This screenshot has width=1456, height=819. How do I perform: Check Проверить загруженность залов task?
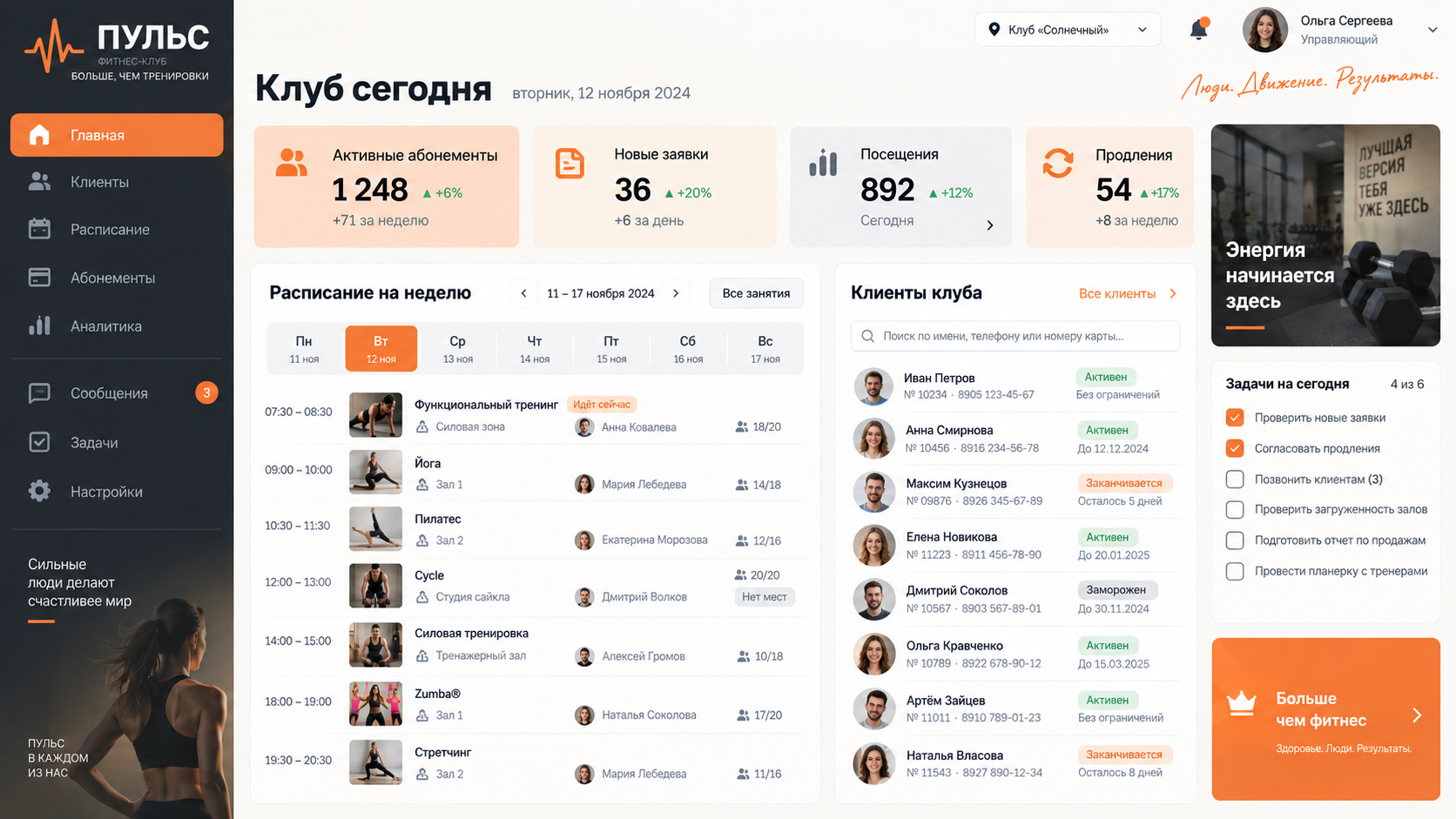pyautogui.click(x=1235, y=509)
